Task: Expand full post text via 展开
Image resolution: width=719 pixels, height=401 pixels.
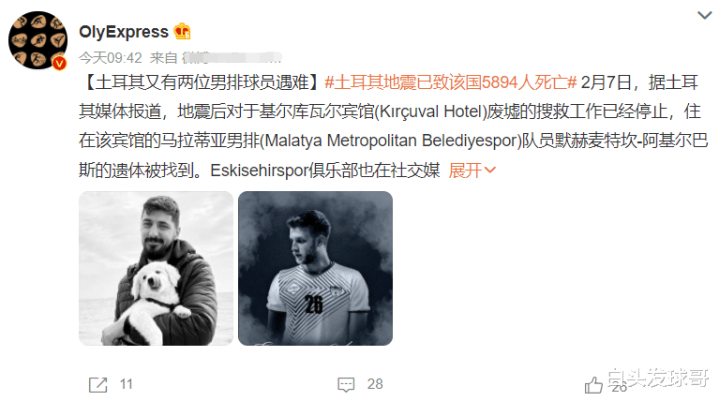Action: coord(465,170)
